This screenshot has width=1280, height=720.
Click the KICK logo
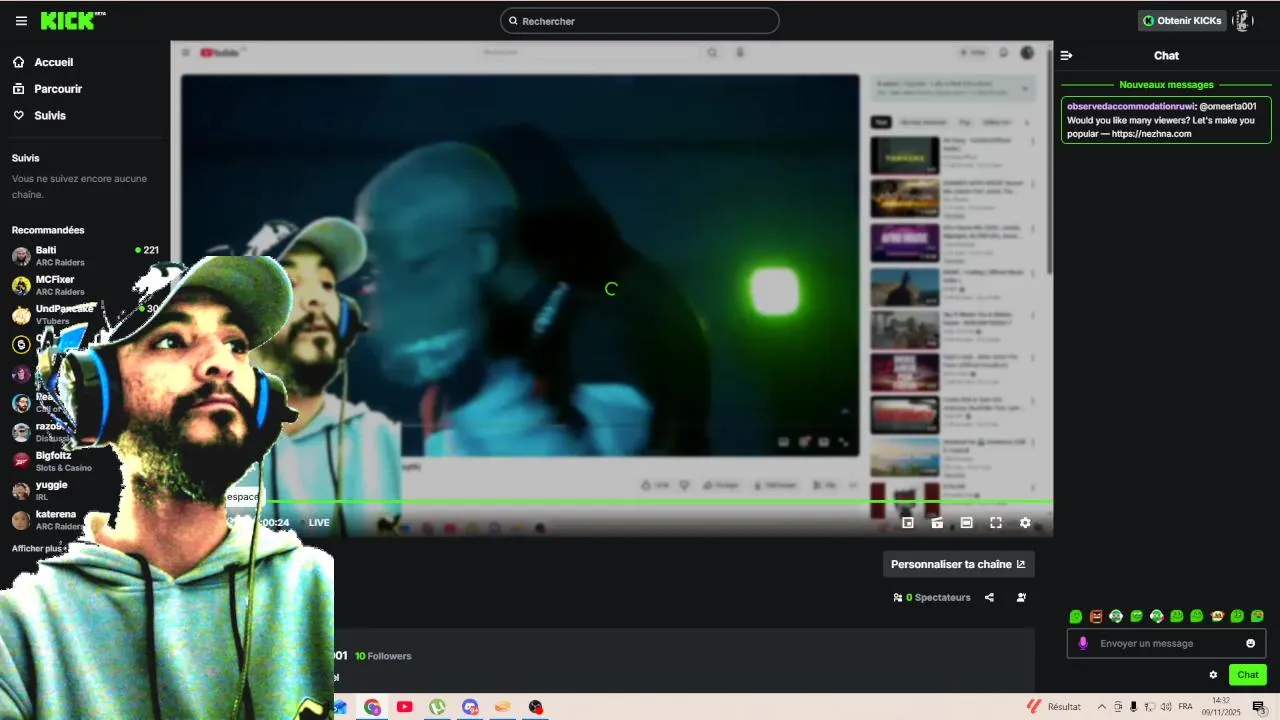[73, 20]
